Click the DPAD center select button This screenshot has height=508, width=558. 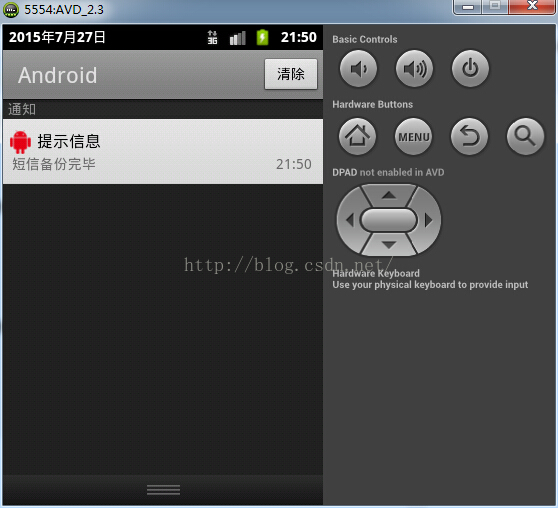tap(389, 220)
